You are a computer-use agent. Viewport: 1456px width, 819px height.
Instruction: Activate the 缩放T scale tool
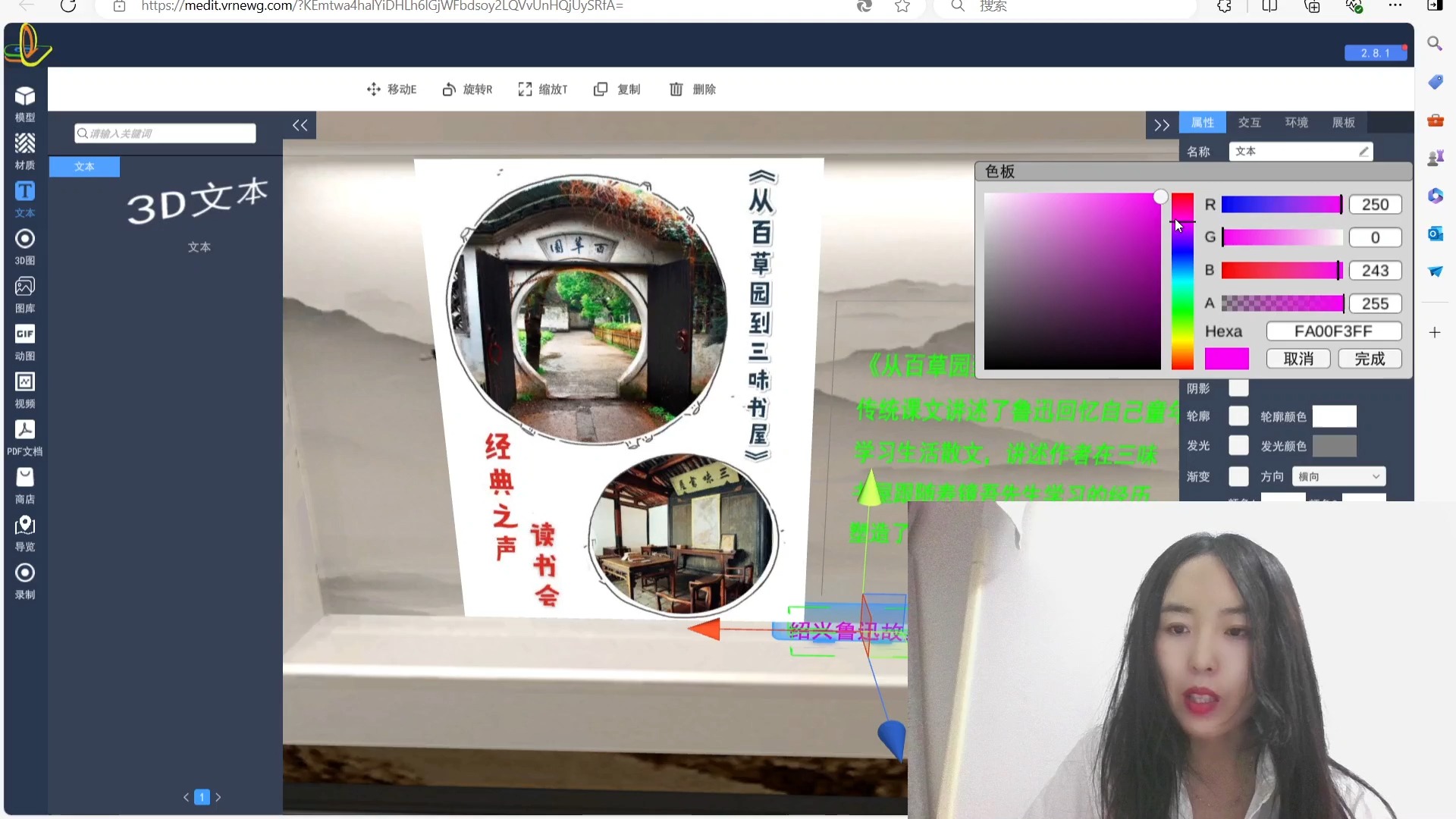point(542,89)
